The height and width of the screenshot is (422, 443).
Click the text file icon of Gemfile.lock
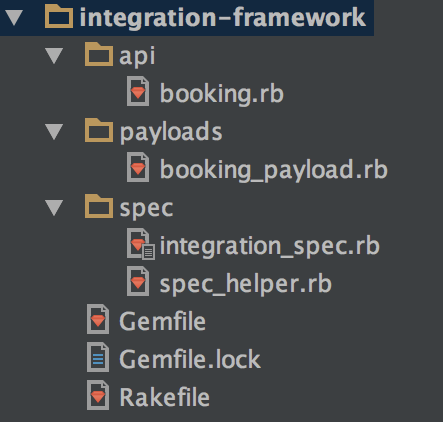click(x=98, y=357)
